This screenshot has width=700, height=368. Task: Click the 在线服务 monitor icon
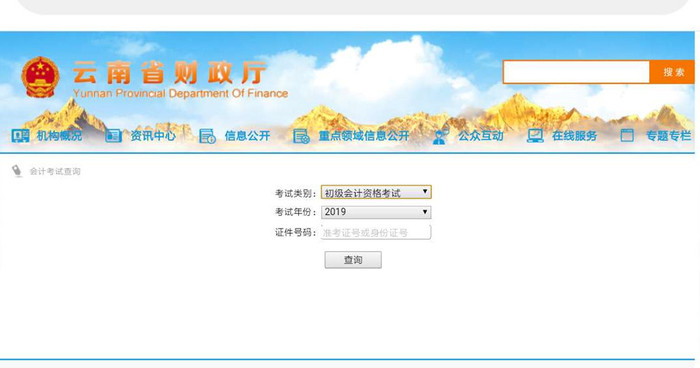tap(535, 136)
